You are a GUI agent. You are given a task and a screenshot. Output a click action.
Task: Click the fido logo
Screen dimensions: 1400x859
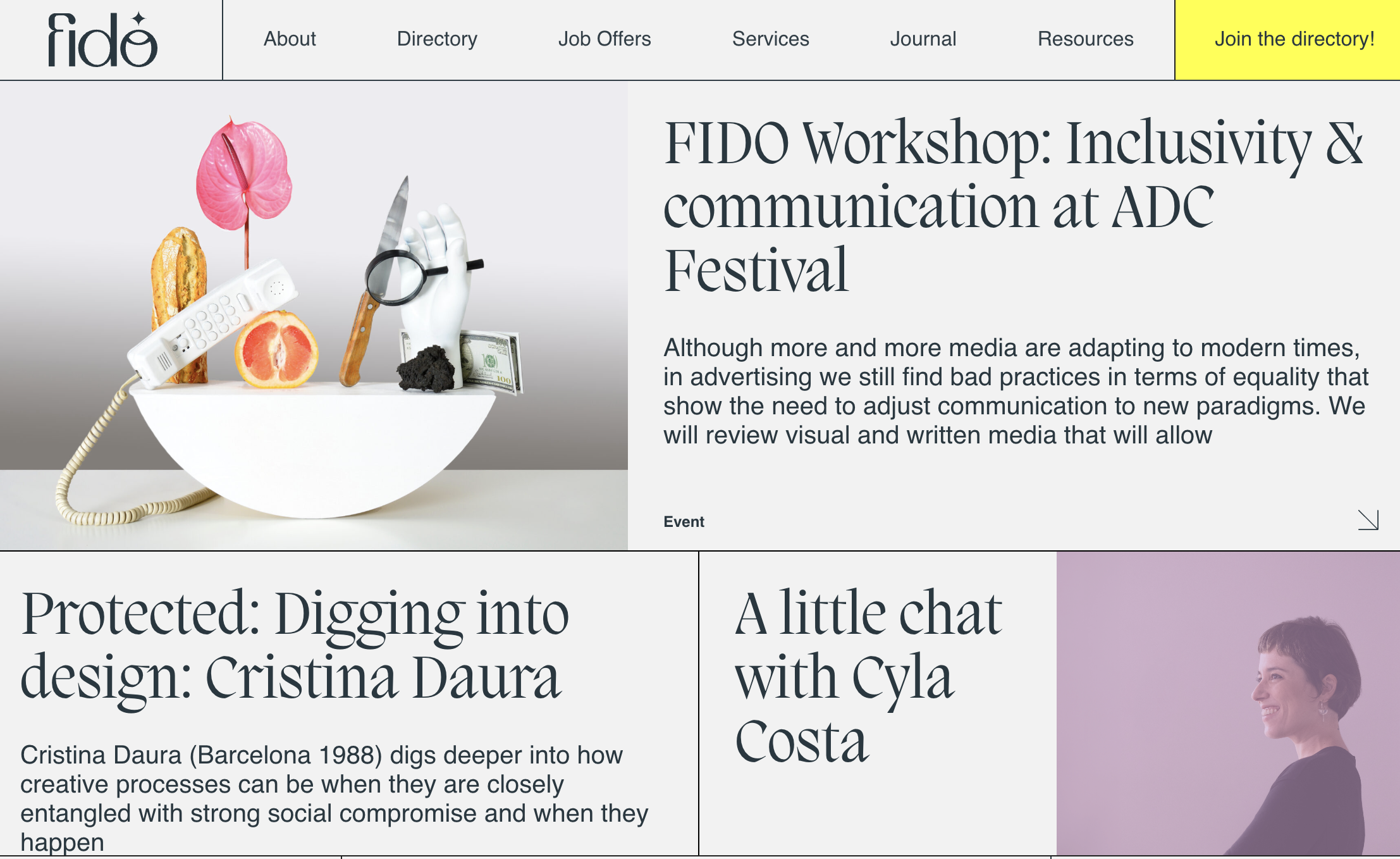tap(102, 40)
